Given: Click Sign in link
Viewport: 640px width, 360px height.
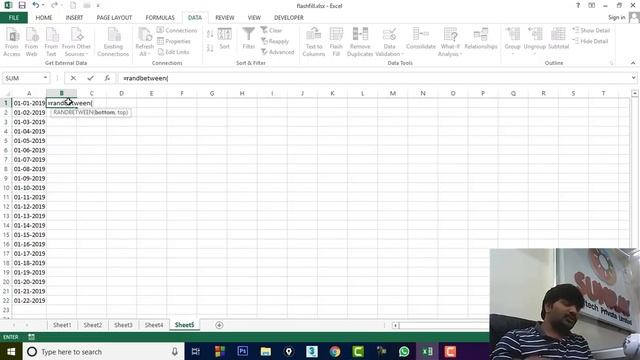Looking at the screenshot, I should coord(616,17).
